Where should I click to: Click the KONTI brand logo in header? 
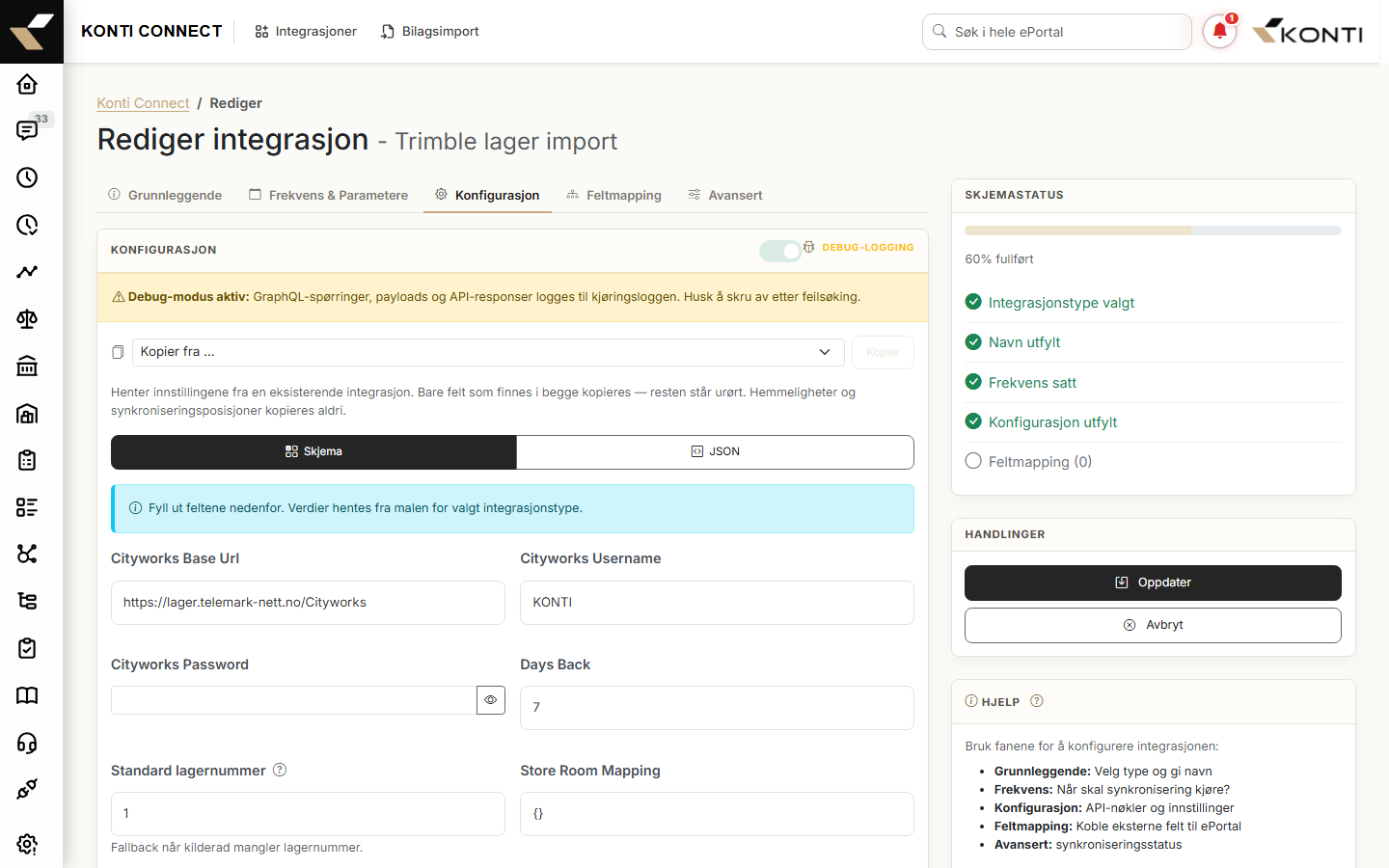click(1308, 32)
